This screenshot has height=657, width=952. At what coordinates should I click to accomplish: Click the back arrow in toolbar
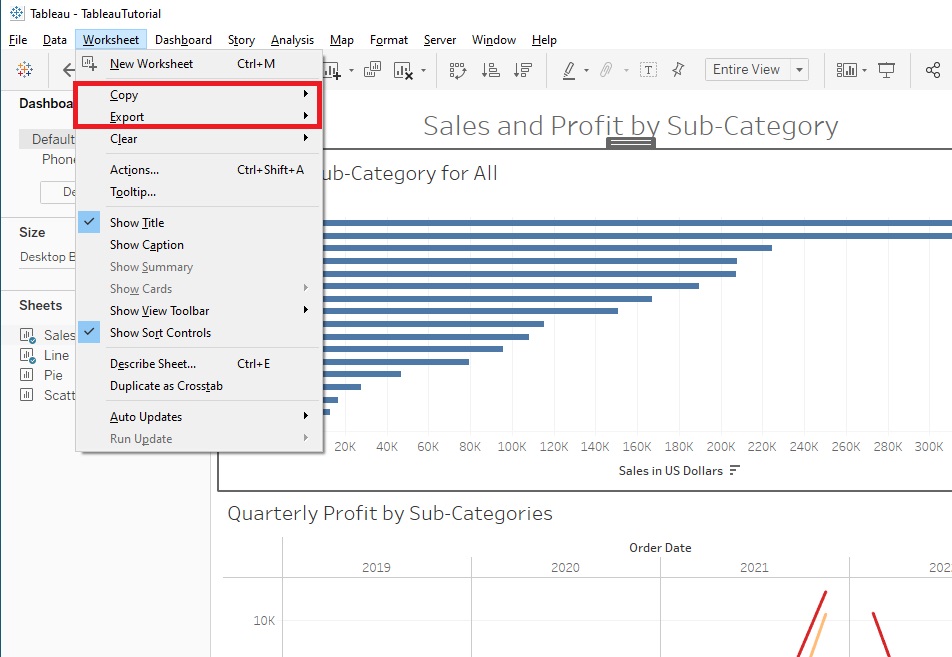(x=69, y=70)
